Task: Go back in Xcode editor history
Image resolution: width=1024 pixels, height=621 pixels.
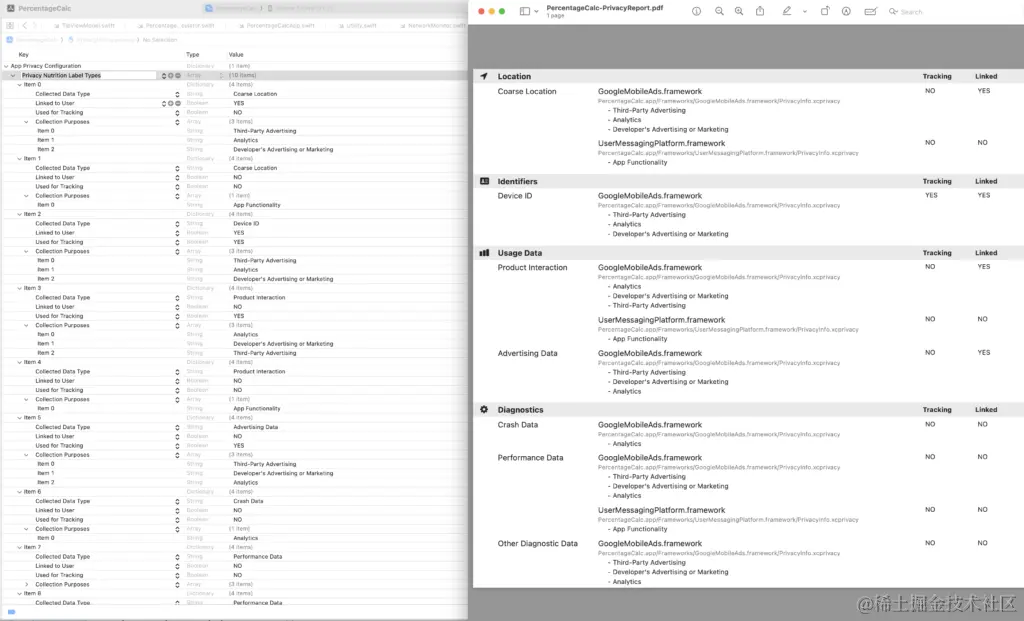Action: [25, 25]
